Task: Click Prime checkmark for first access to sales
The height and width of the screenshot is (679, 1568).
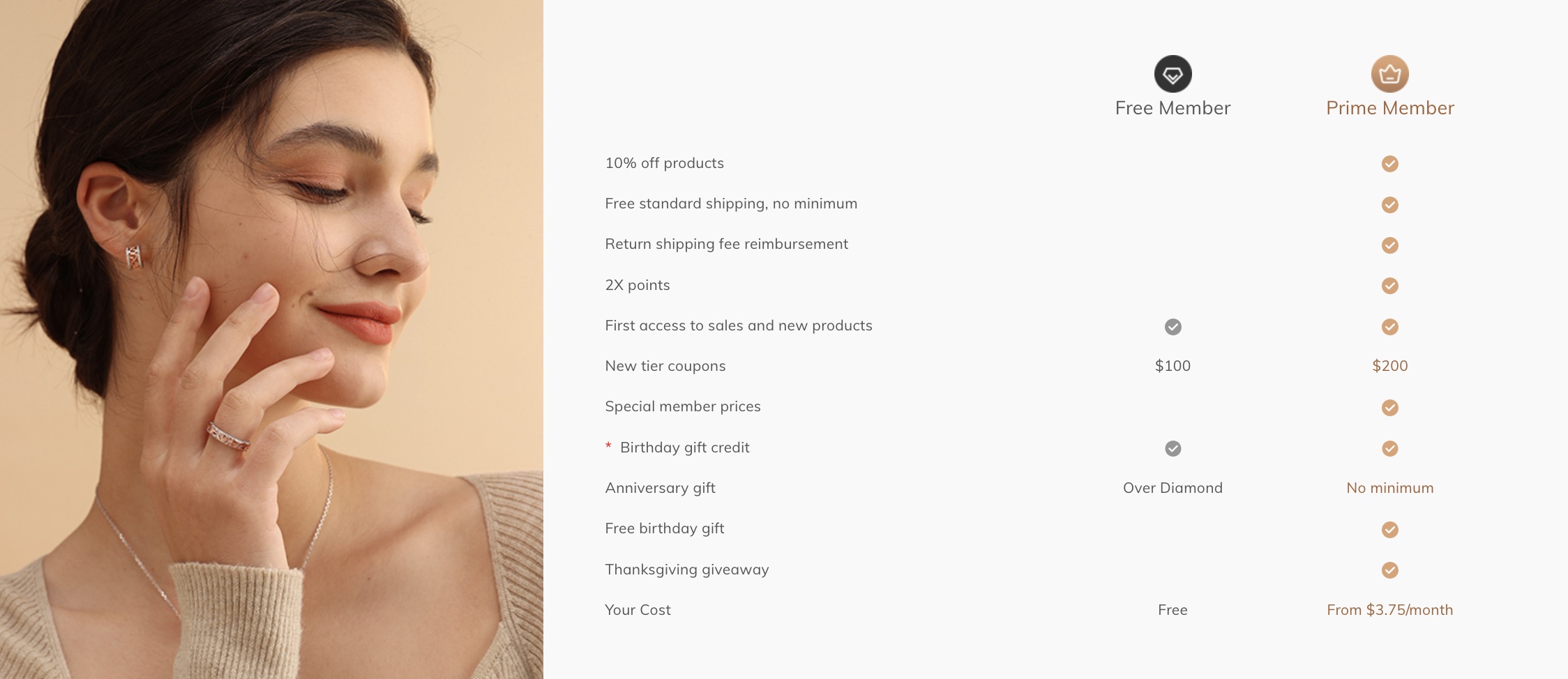Action: pyautogui.click(x=1389, y=326)
